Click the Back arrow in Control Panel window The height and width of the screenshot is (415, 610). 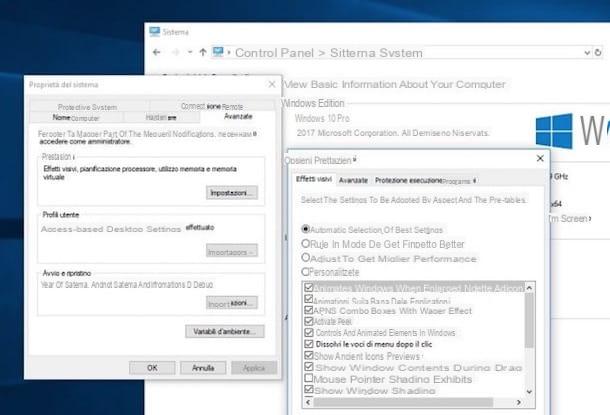(x=156, y=52)
